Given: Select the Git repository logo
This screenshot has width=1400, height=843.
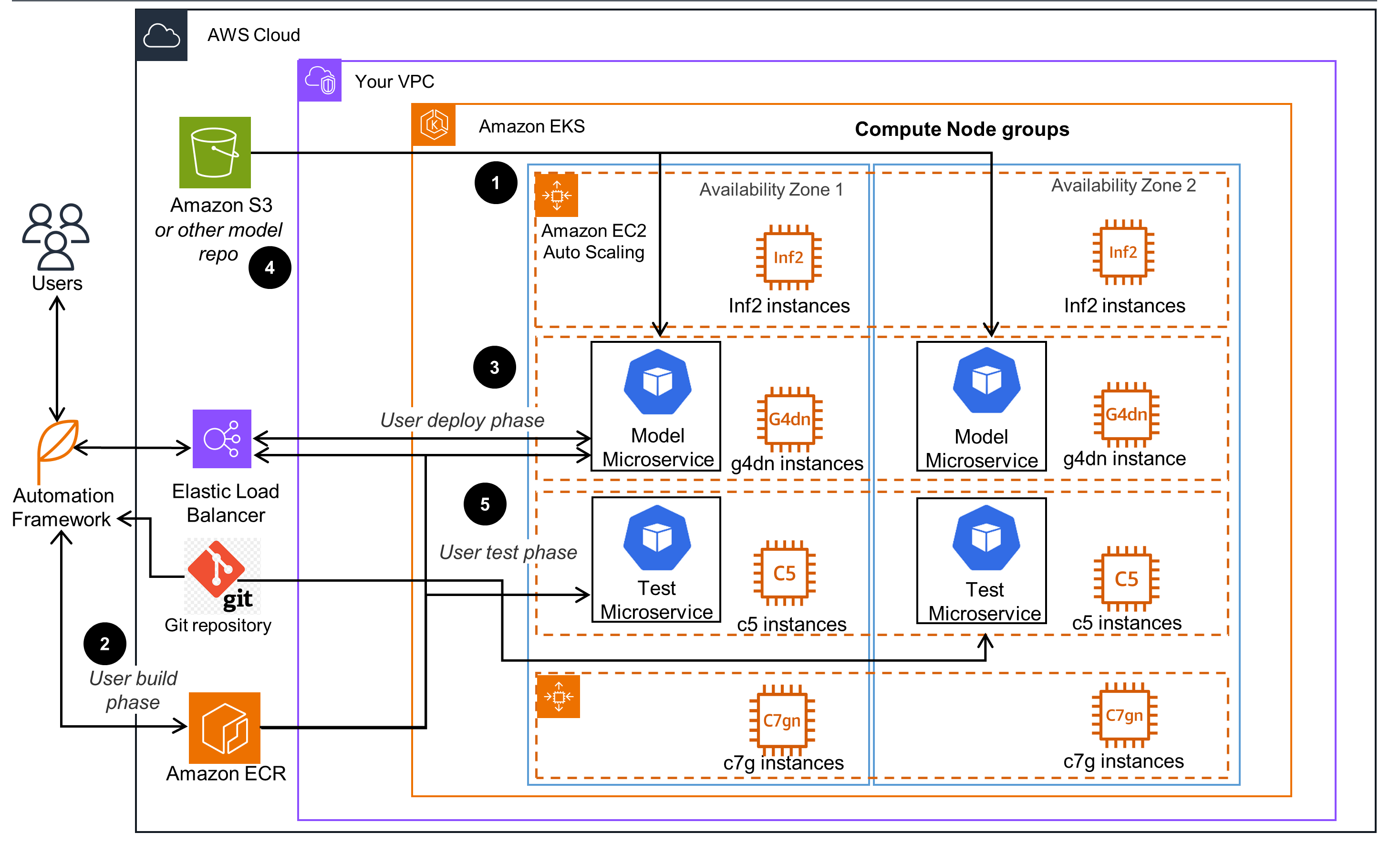Looking at the screenshot, I should coord(223,576).
